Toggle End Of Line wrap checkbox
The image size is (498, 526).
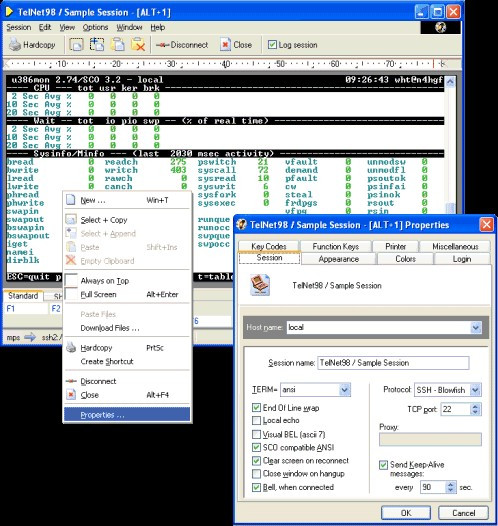tap(256, 408)
